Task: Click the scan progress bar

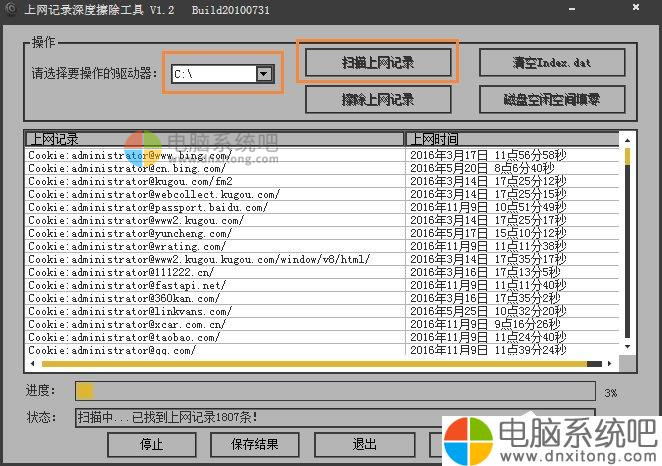Action: [x=337, y=391]
